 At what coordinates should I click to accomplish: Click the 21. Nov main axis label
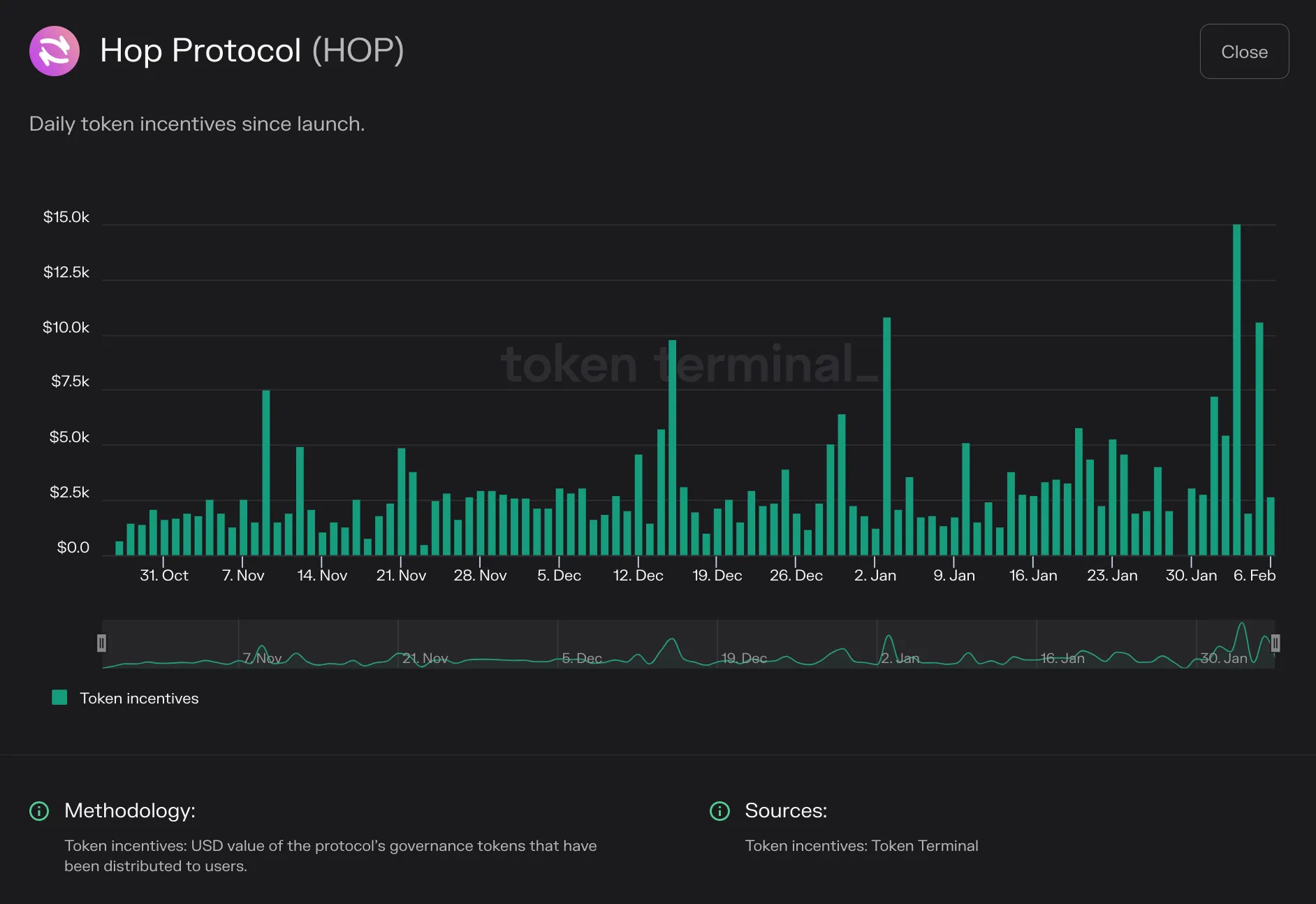(401, 576)
